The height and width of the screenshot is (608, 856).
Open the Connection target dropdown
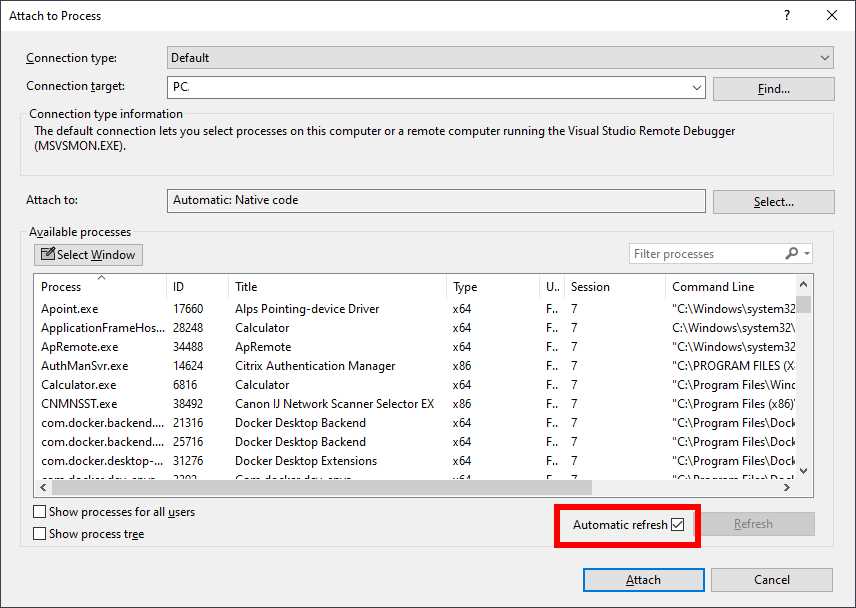click(x=697, y=87)
